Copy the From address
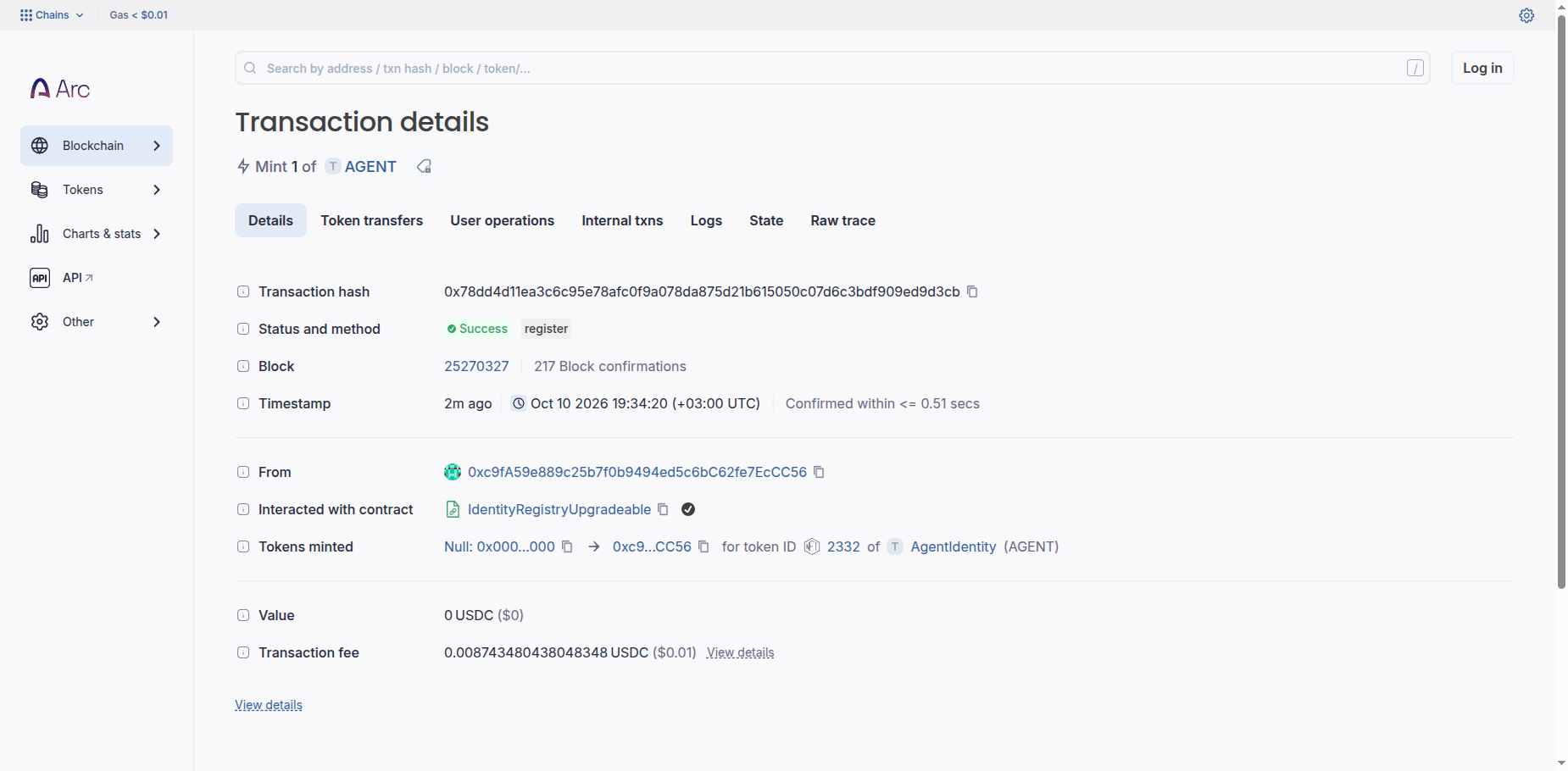This screenshot has width=1568, height=771. [x=819, y=472]
